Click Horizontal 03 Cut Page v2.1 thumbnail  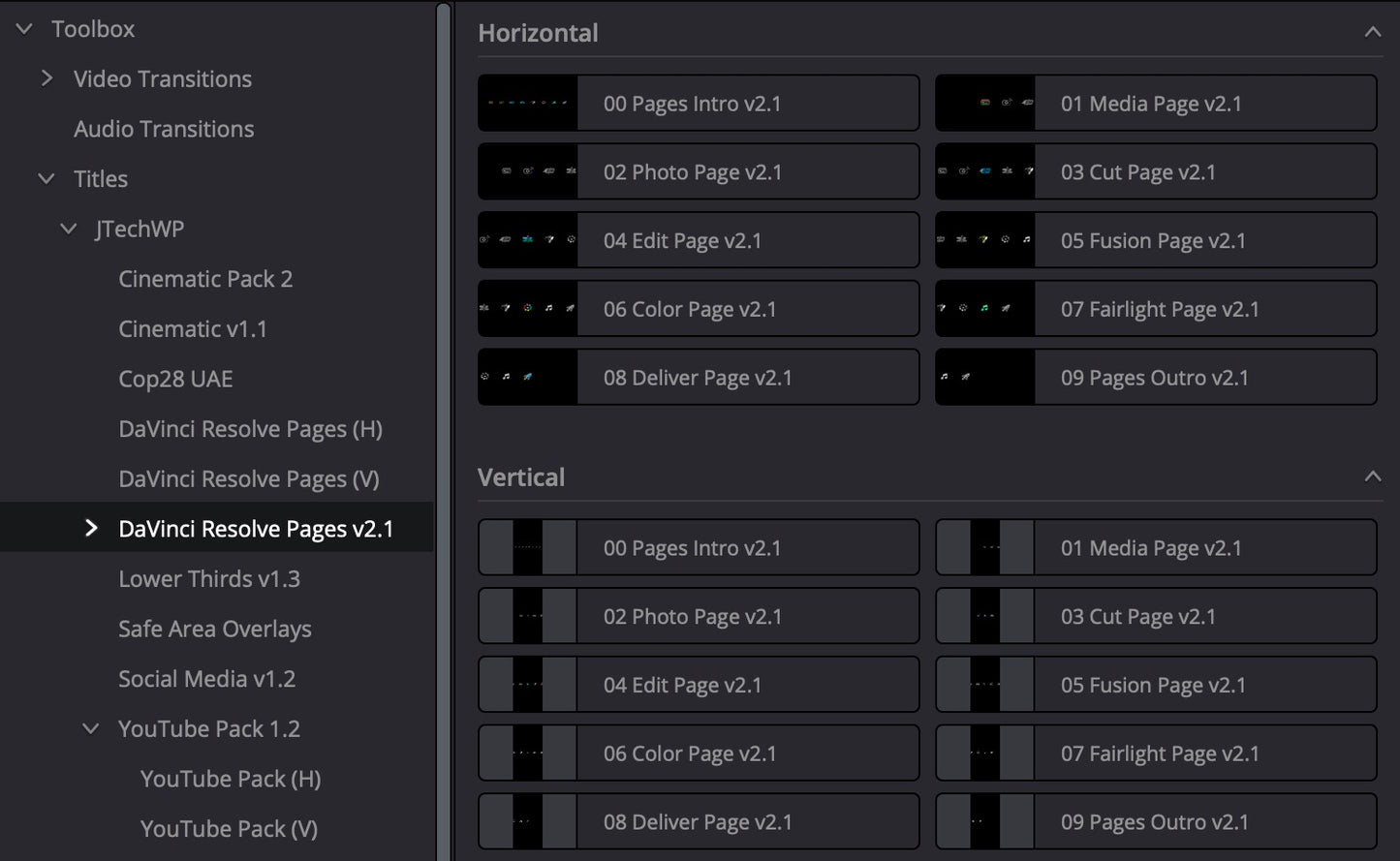[985, 171]
